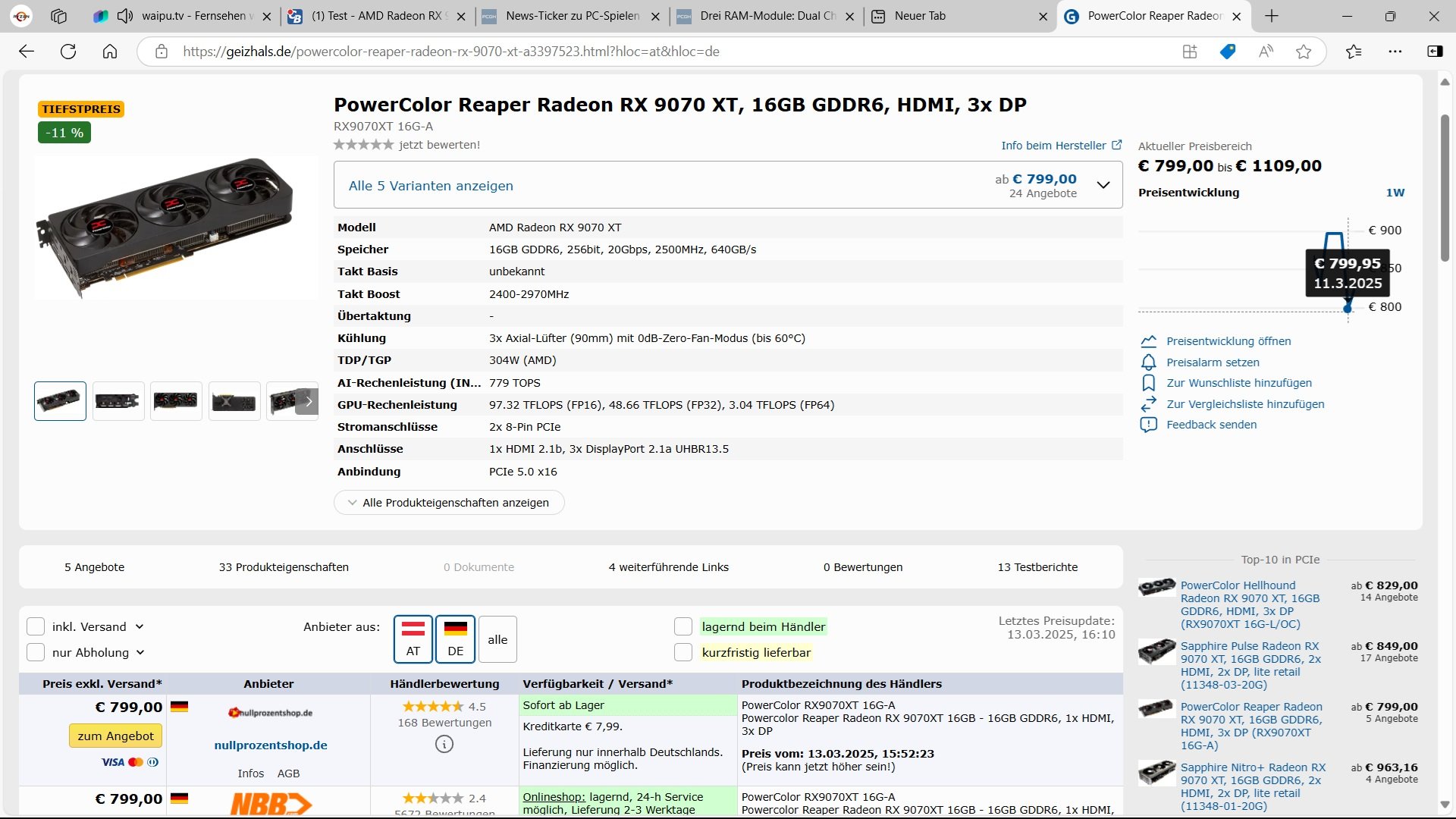Click the wishlist bookmark icon
Image resolution: width=1456 pixels, height=819 pixels.
tap(1148, 383)
